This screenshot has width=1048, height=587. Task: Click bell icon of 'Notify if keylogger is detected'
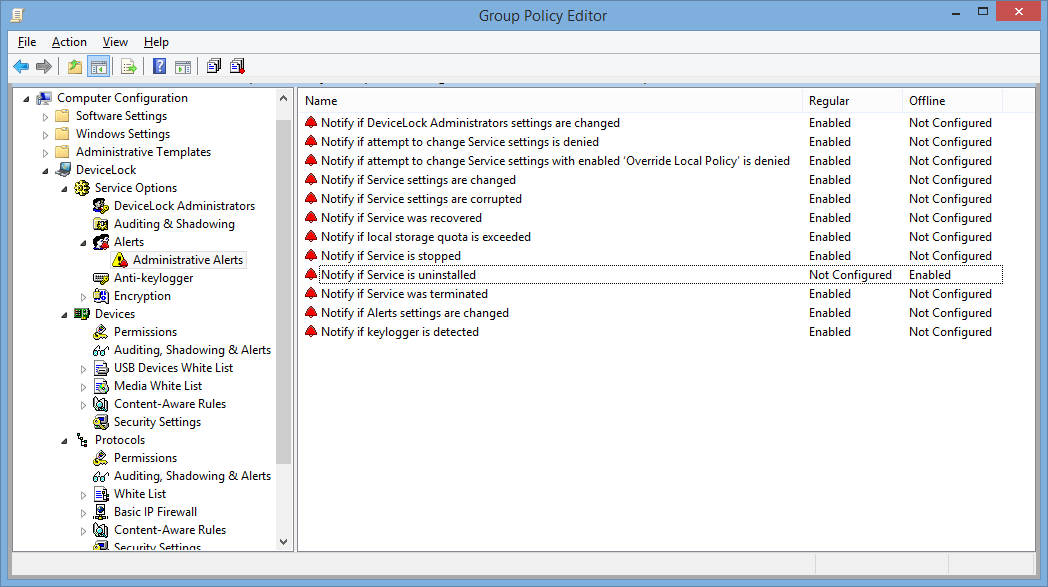[311, 332]
